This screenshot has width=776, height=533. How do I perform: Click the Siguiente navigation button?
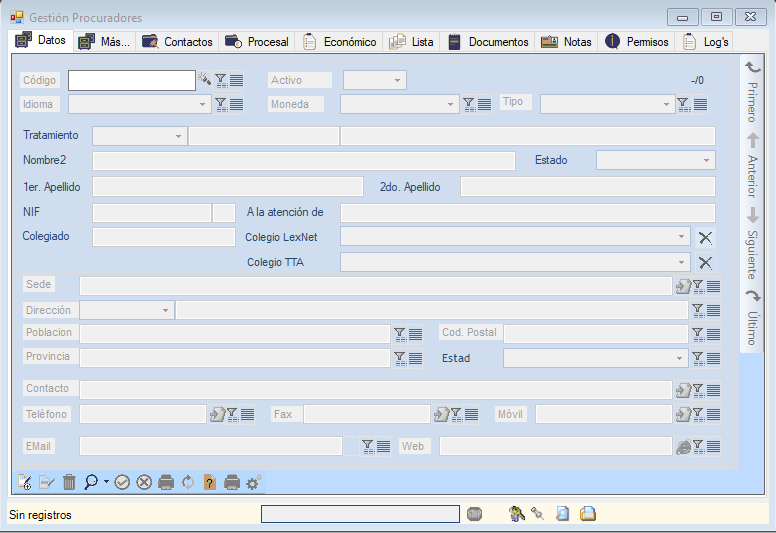[753, 240]
